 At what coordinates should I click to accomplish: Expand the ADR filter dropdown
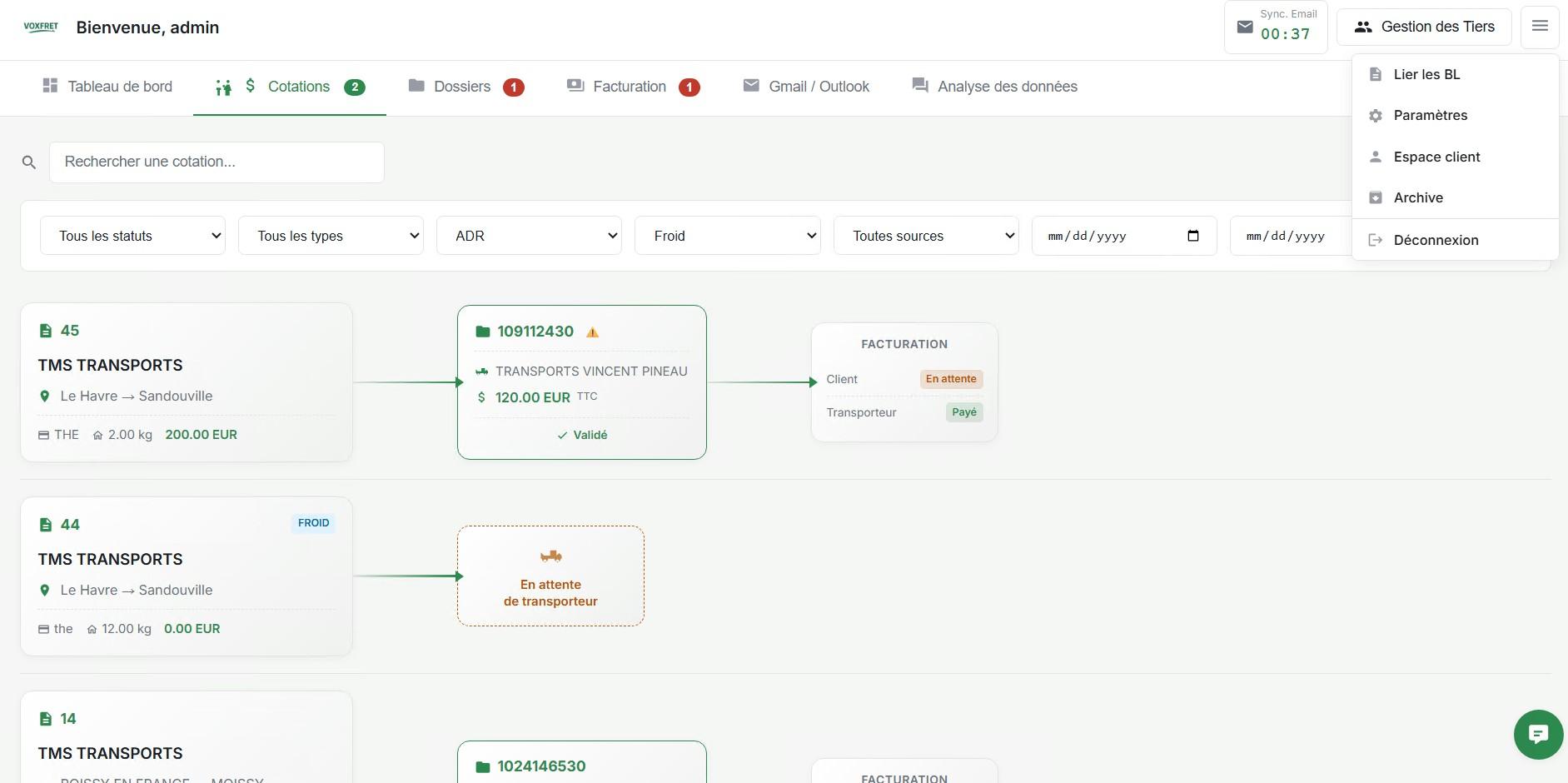click(529, 236)
